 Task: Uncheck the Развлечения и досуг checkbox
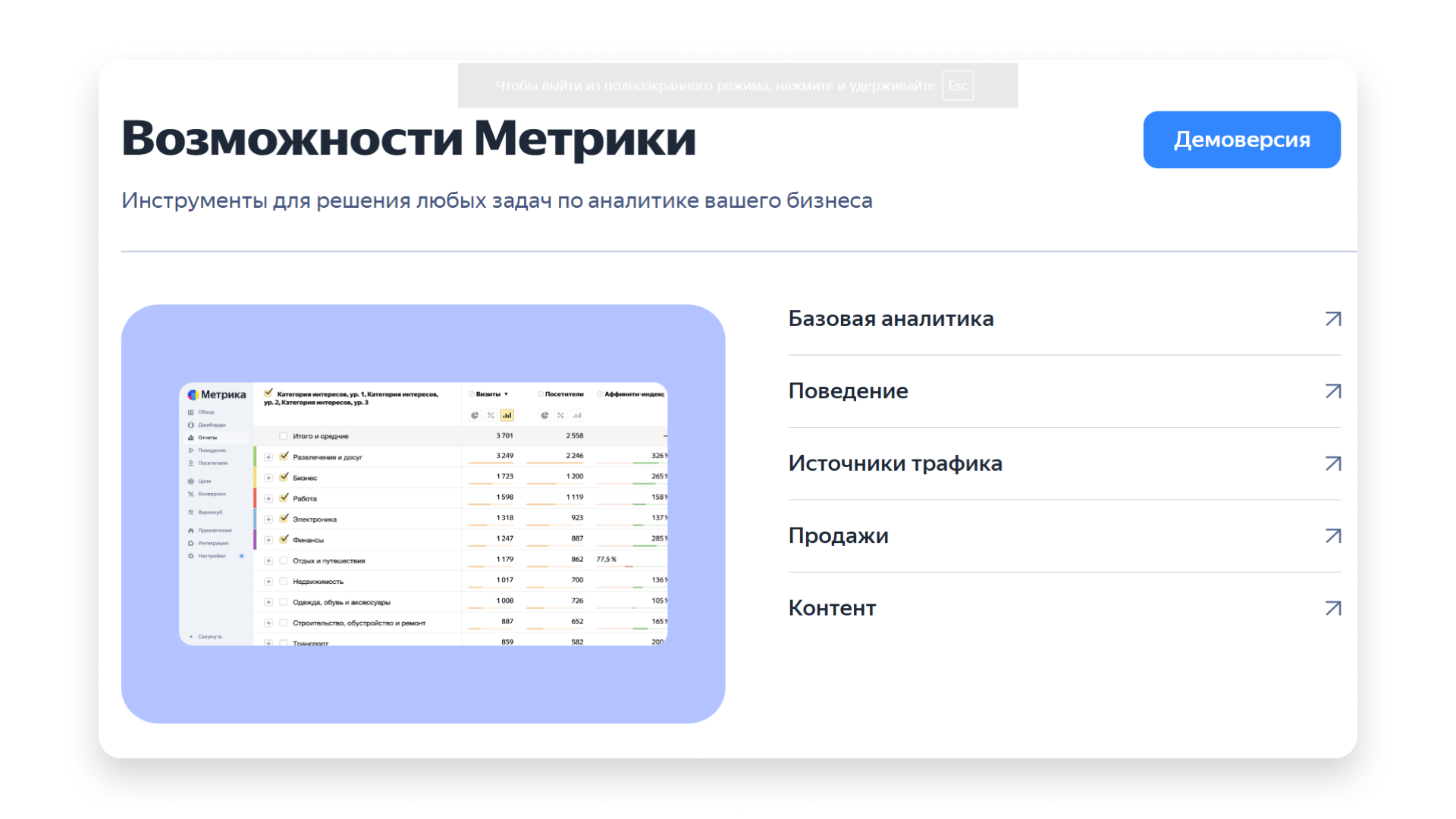click(284, 457)
